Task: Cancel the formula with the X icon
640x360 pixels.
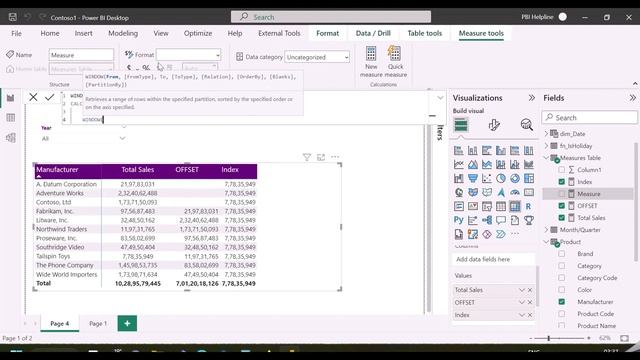Action: click(x=33, y=97)
